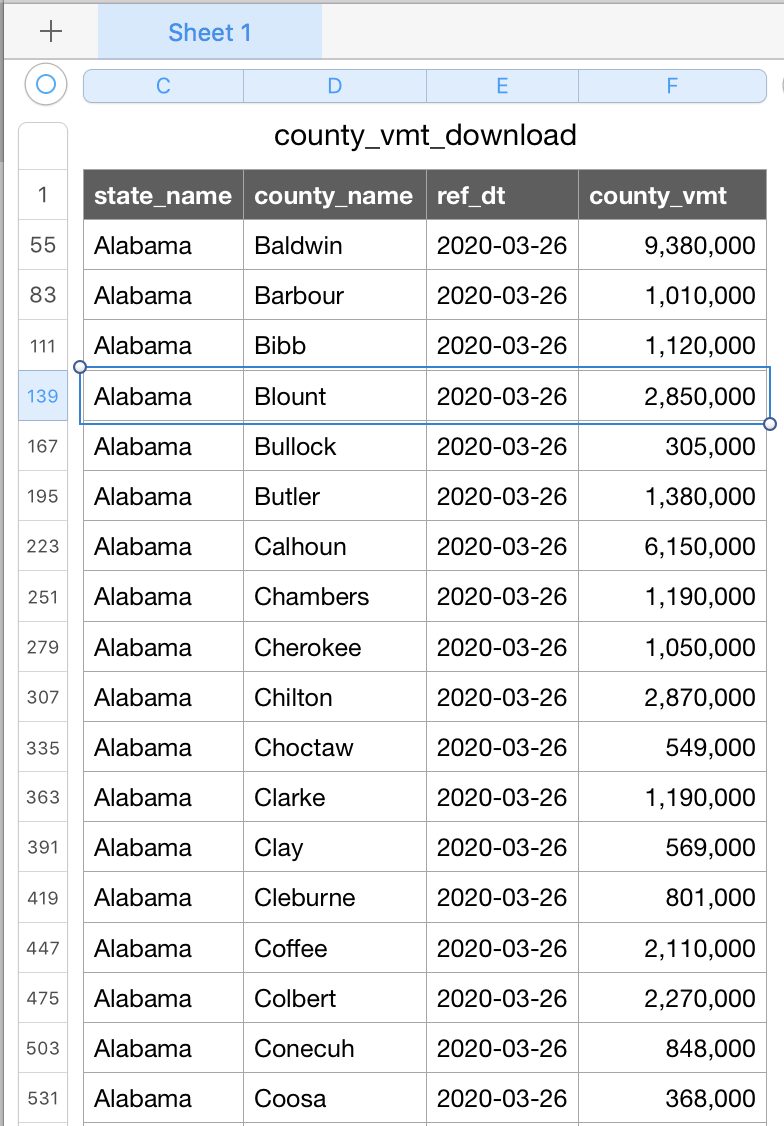This screenshot has width=784, height=1126.
Task: Open the Sheet 1 tab
Action: [210, 32]
